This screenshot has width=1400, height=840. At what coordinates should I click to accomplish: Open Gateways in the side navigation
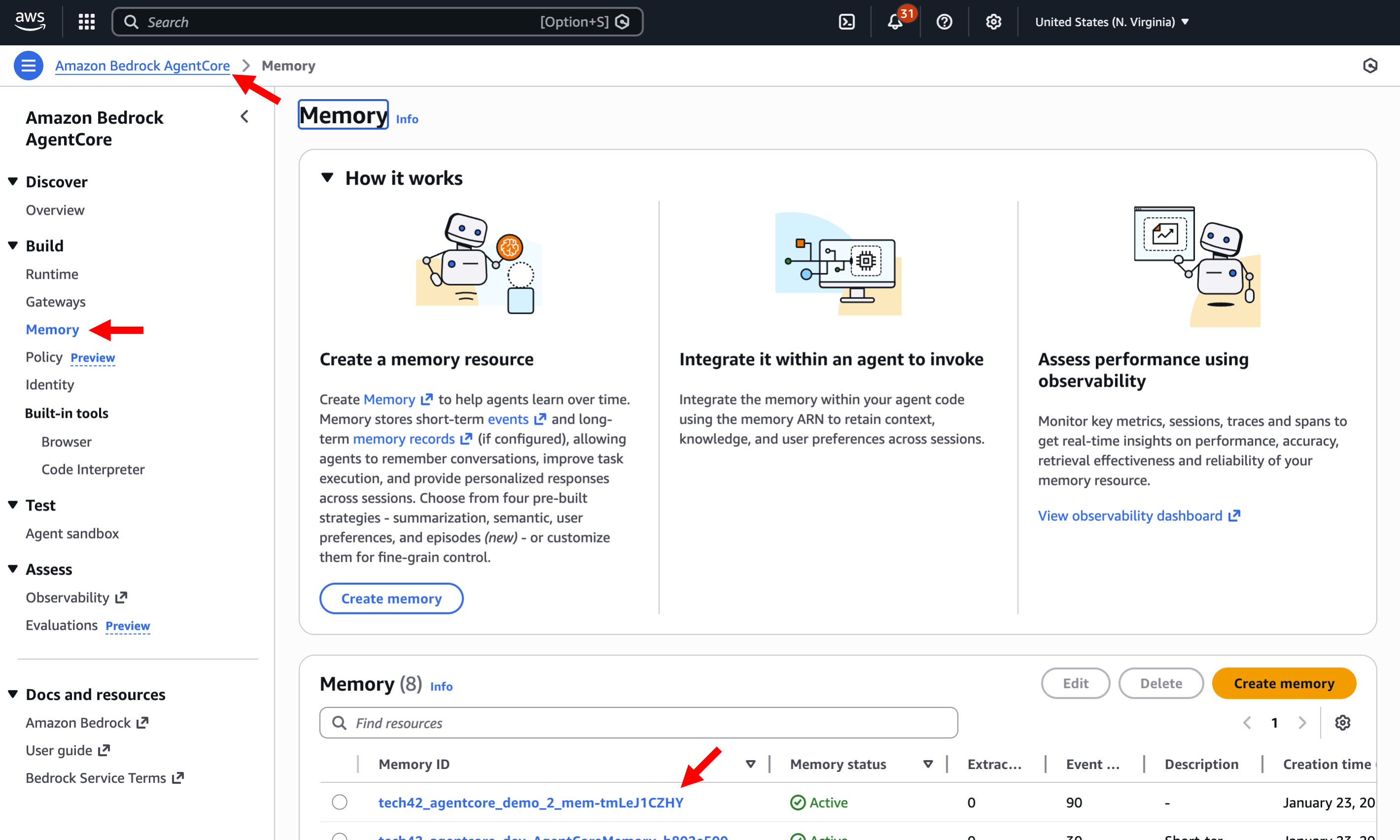(56, 302)
